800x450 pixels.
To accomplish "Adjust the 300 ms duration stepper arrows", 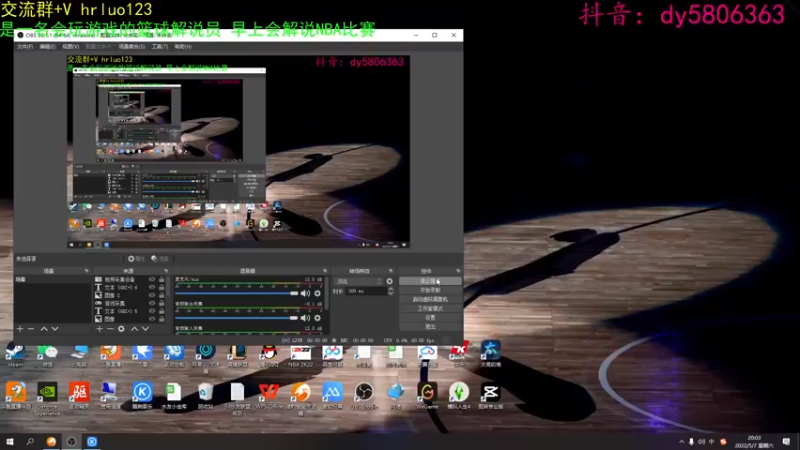I will [391, 291].
